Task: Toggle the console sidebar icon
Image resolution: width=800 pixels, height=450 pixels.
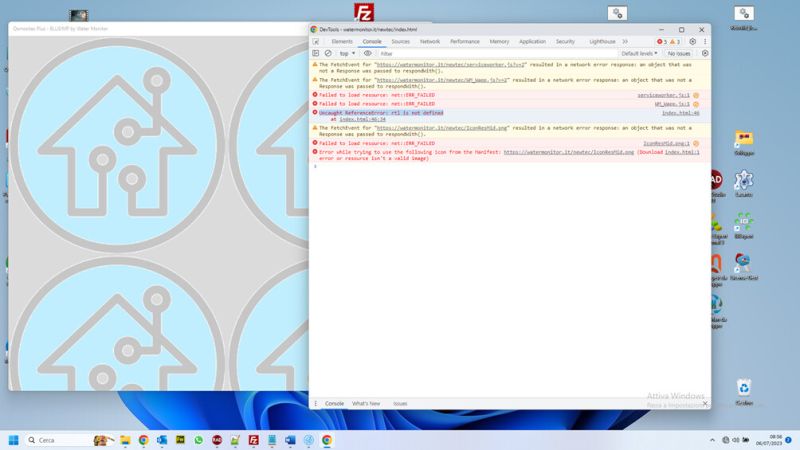Action: pyautogui.click(x=316, y=53)
